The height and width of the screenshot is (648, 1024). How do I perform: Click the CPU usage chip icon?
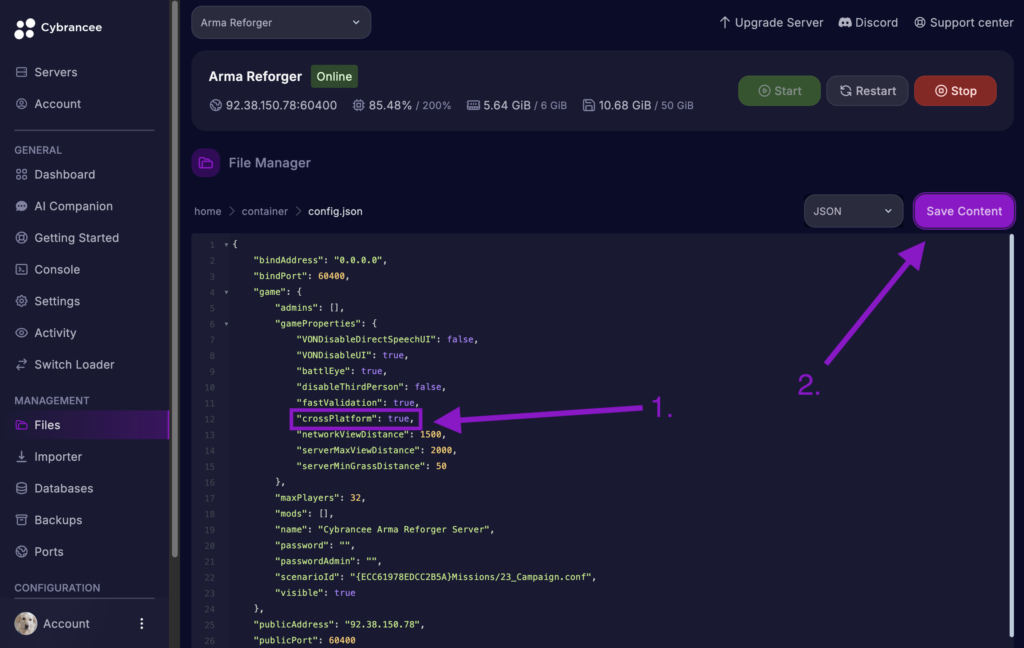pos(359,105)
